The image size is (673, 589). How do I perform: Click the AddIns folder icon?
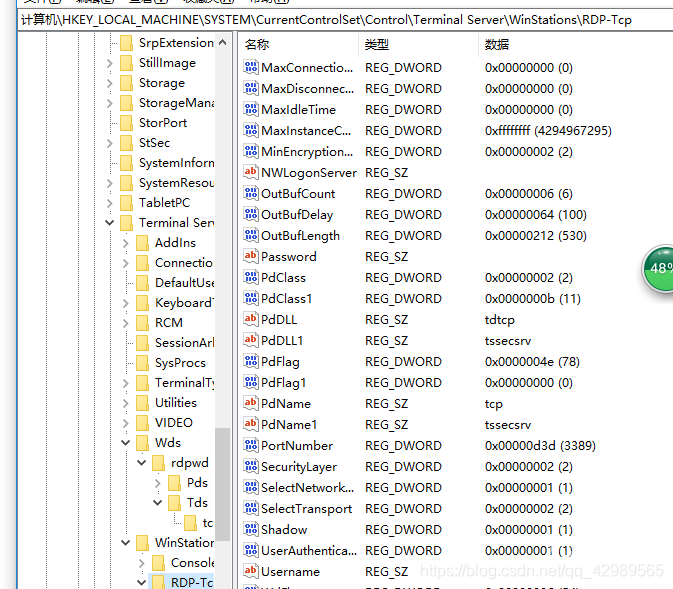142,243
